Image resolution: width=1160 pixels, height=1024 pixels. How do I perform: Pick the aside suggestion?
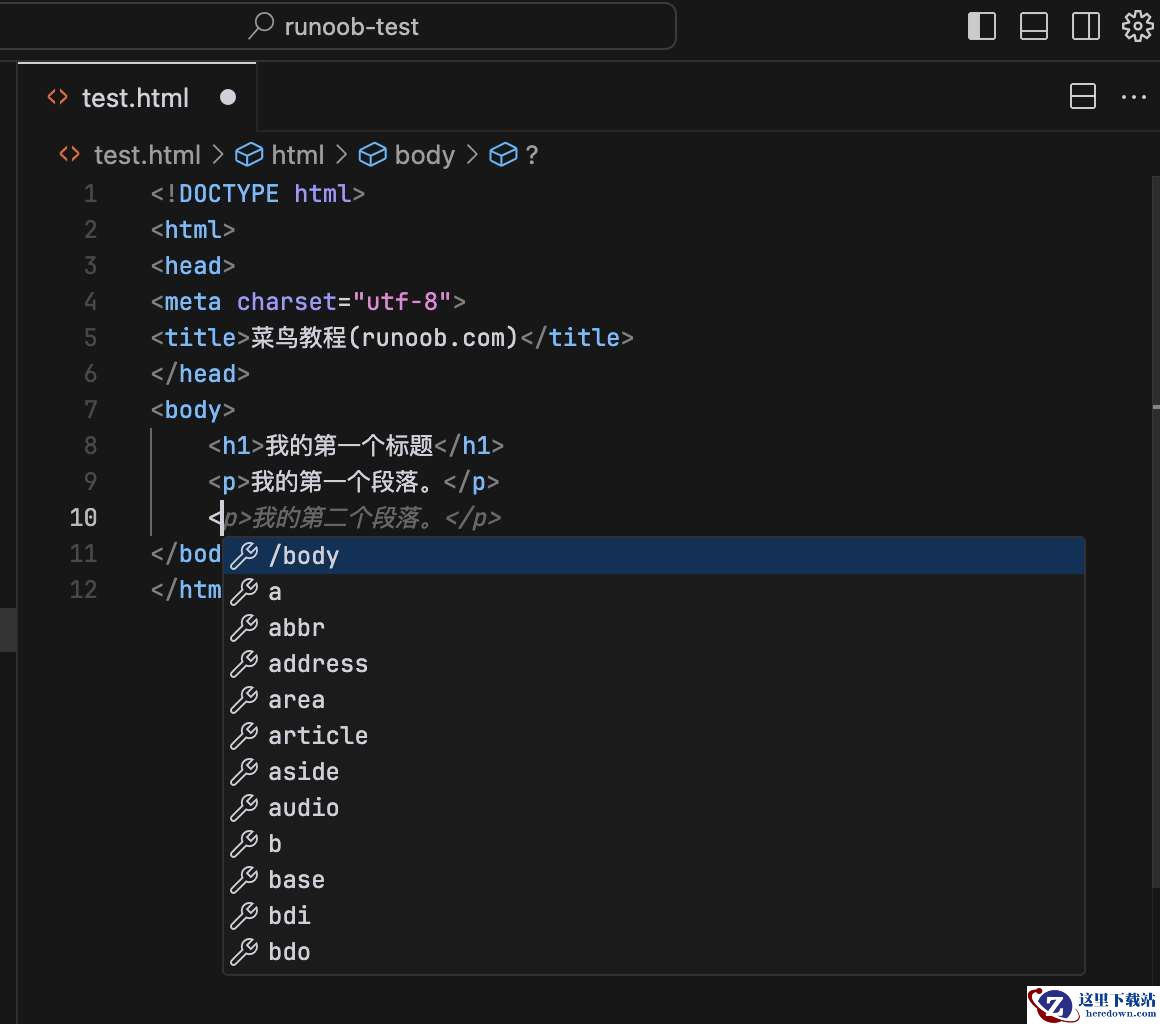click(654, 772)
